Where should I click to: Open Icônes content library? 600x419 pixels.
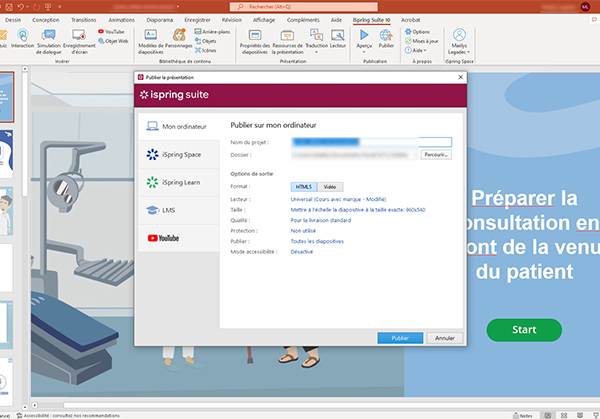pyautogui.click(x=205, y=50)
